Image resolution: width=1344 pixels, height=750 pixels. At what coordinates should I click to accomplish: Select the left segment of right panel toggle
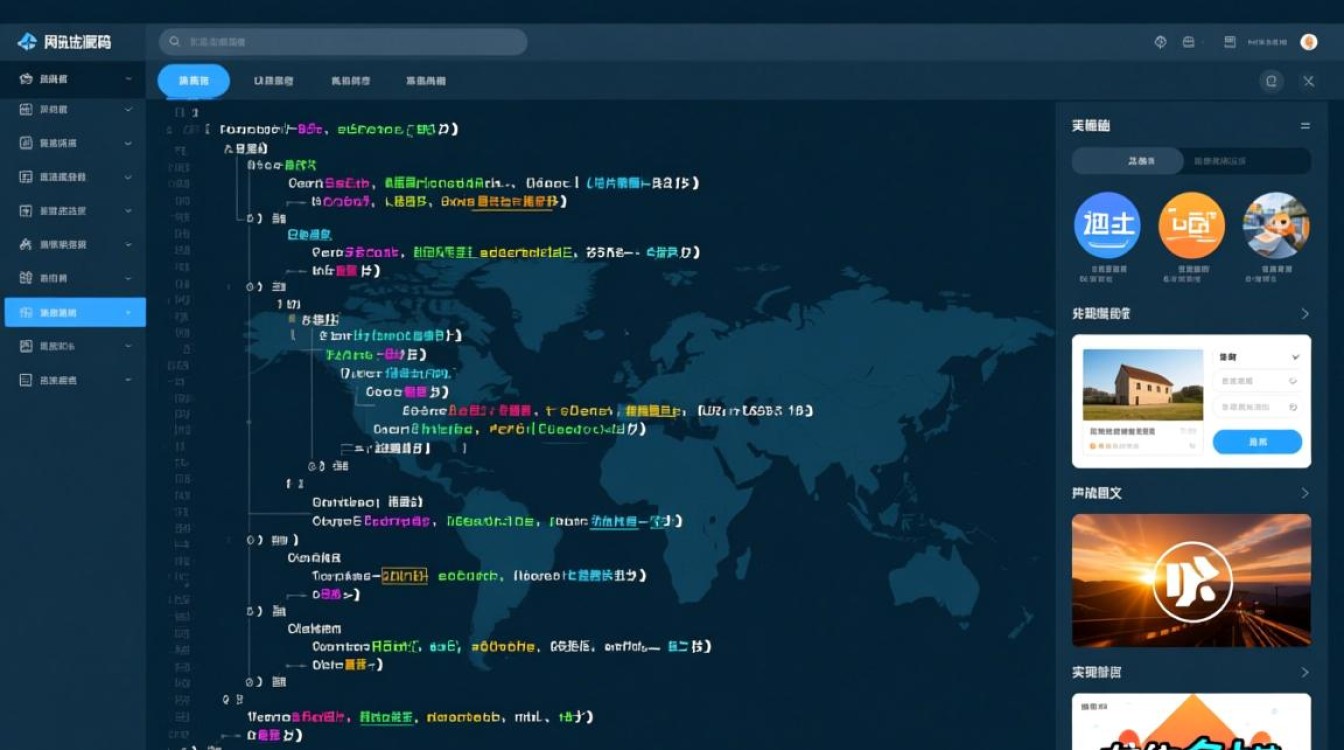pyautogui.click(x=1127, y=161)
